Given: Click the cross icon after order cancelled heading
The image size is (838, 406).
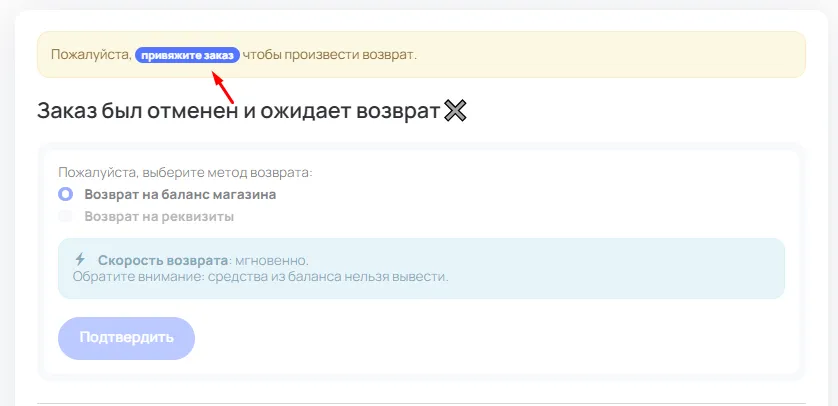Looking at the screenshot, I should click(x=455, y=111).
